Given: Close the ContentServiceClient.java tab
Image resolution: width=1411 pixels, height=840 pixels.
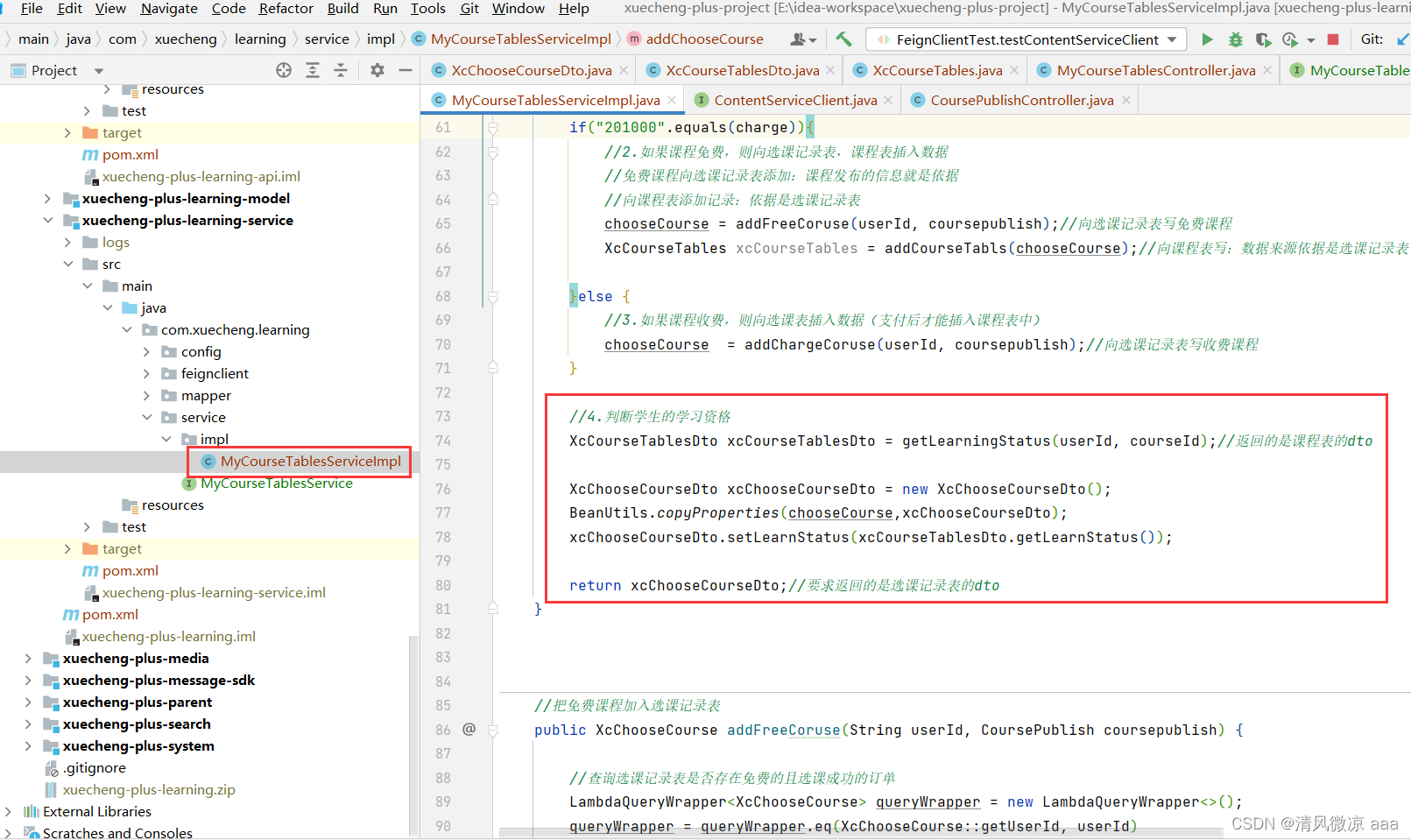Looking at the screenshot, I should point(888,100).
